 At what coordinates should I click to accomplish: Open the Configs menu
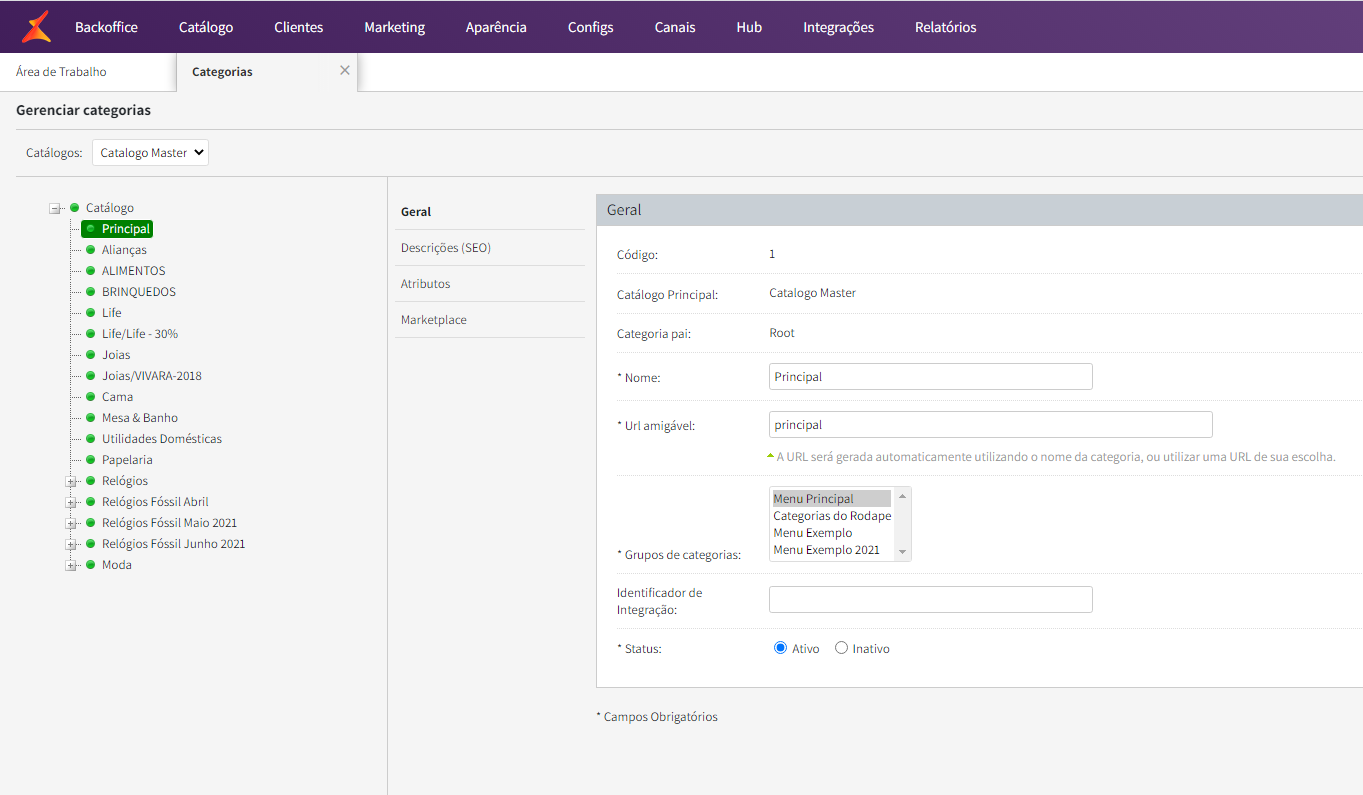coord(591,27)
